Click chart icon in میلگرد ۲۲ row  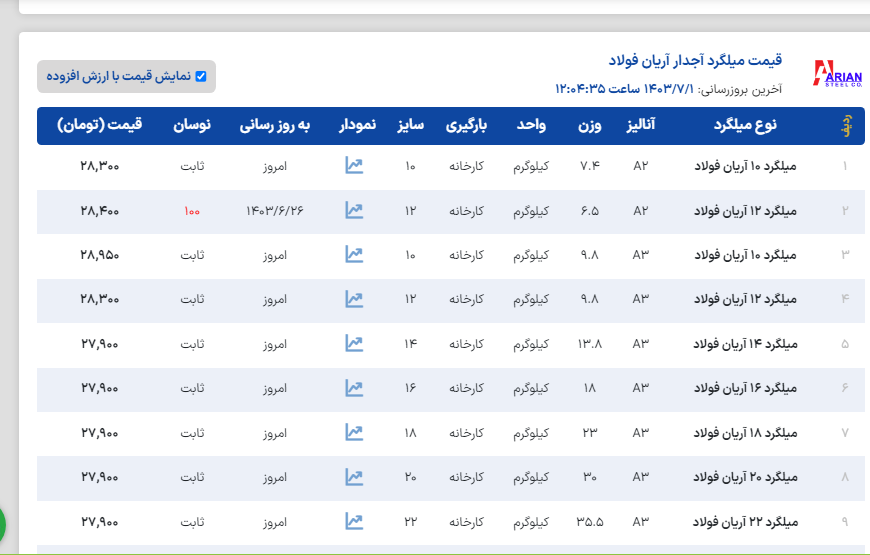click(354, 521)
